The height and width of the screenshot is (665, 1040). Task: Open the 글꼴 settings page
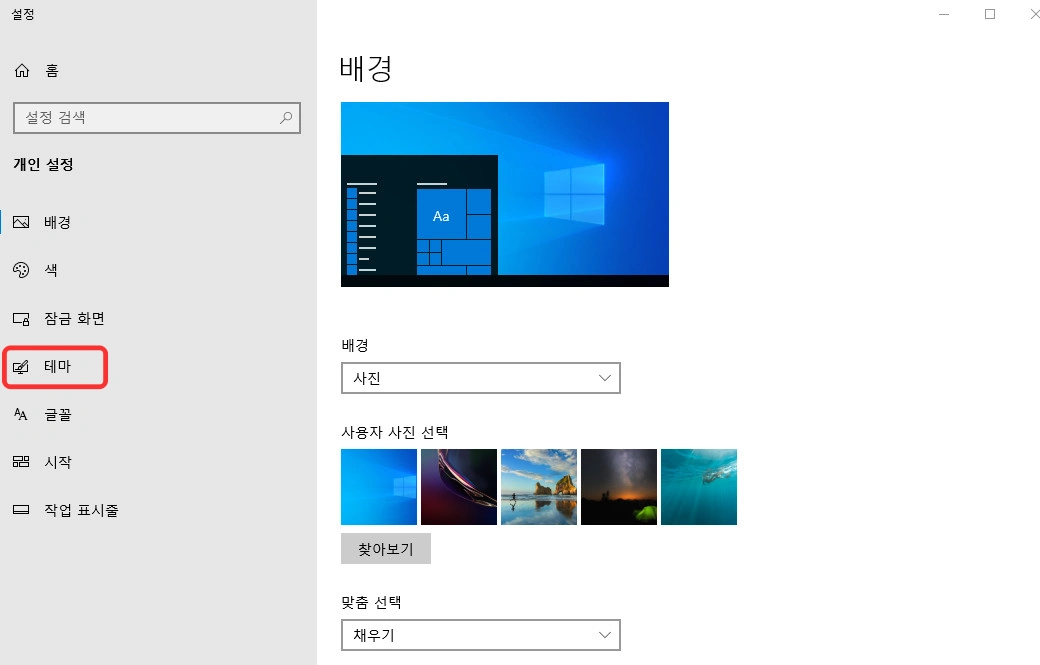(x=158, y=414)
